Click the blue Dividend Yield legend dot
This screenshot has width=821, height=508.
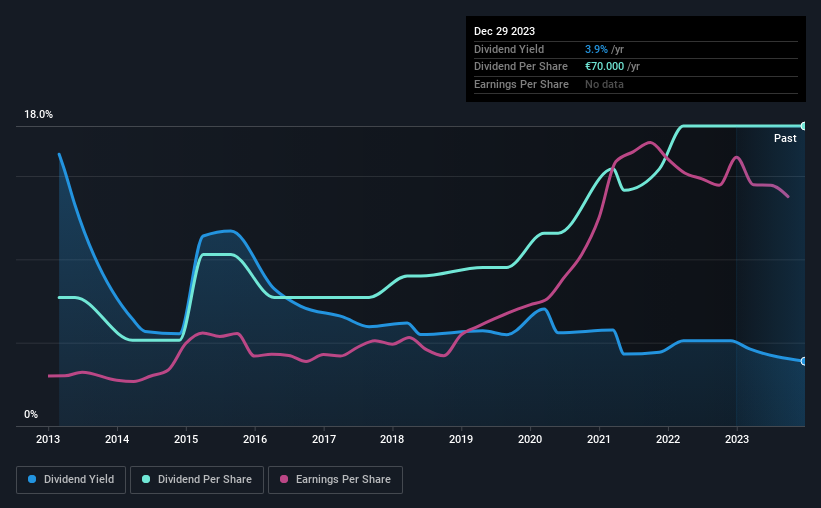(x=32, y=479)
